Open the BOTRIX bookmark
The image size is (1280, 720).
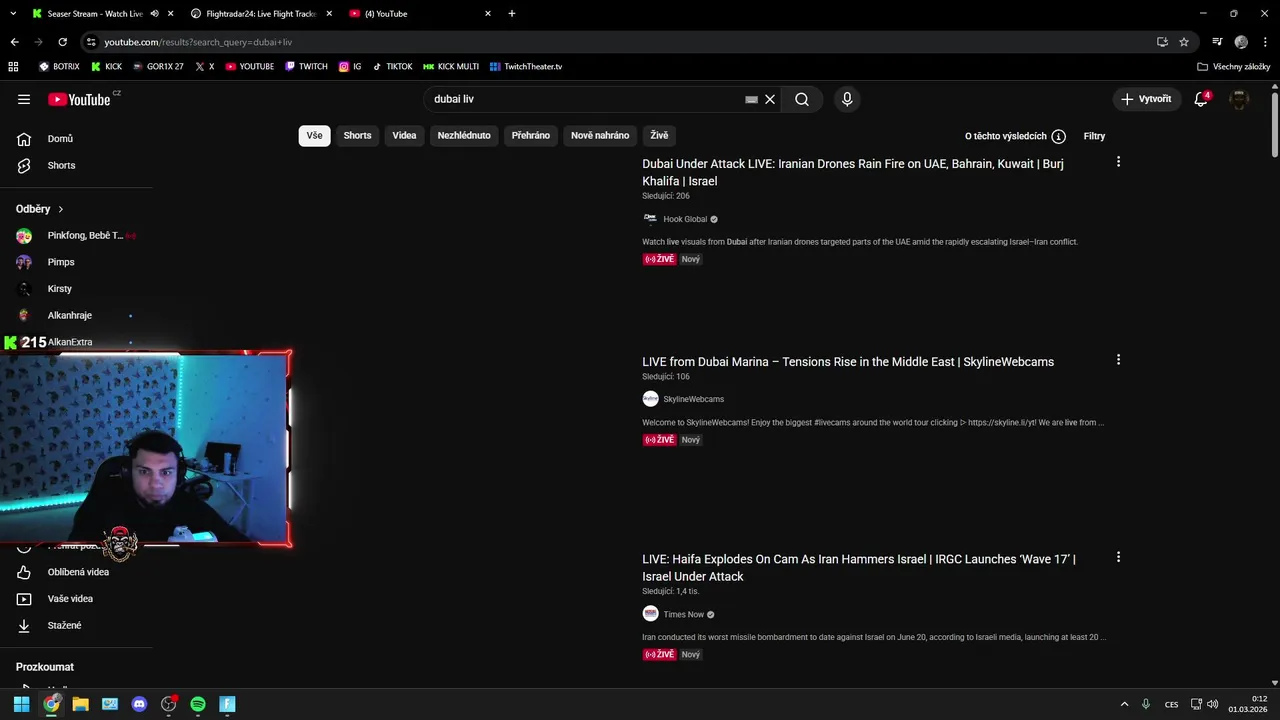[59, 66]
